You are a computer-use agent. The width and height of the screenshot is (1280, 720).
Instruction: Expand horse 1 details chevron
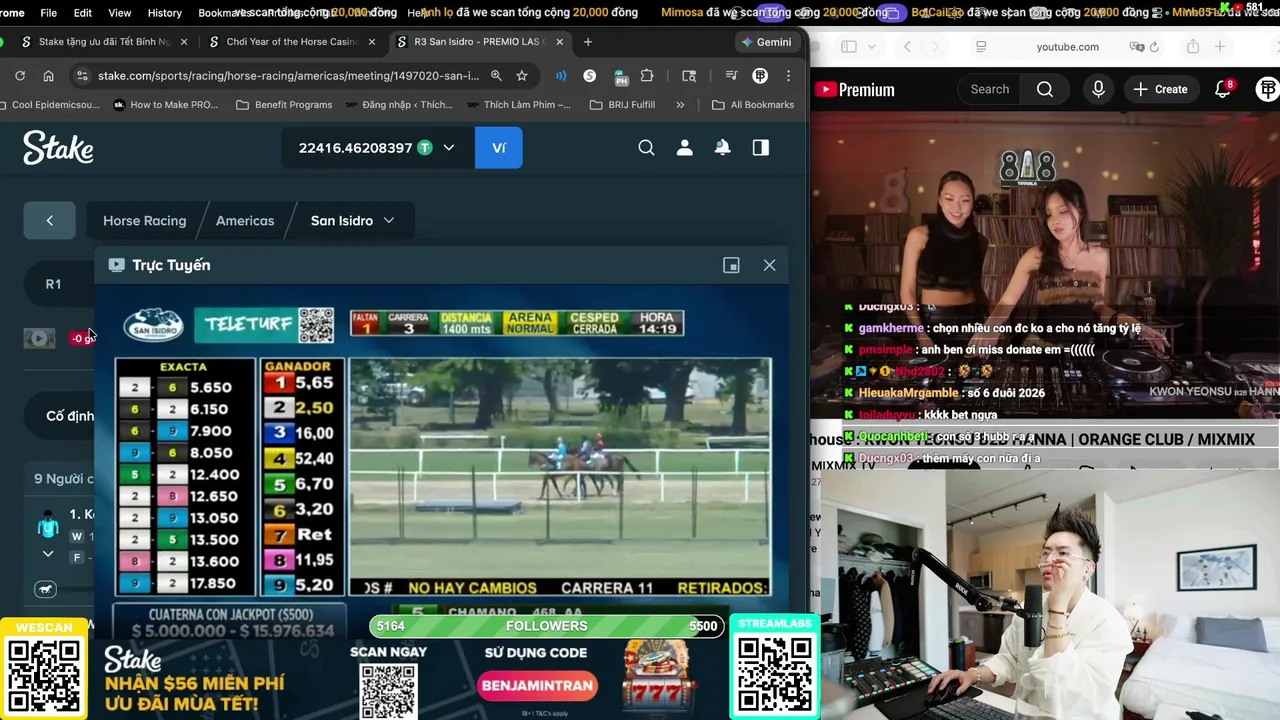(47, 553)
